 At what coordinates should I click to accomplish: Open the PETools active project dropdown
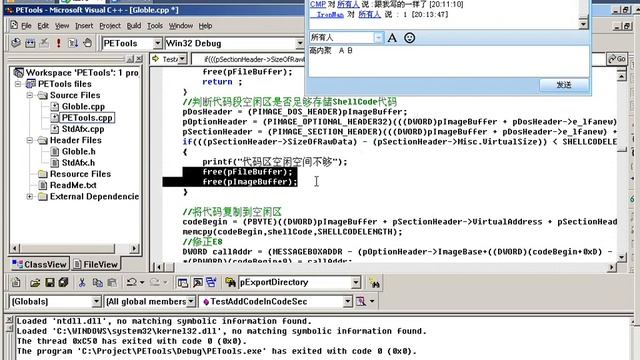point(158,43)
